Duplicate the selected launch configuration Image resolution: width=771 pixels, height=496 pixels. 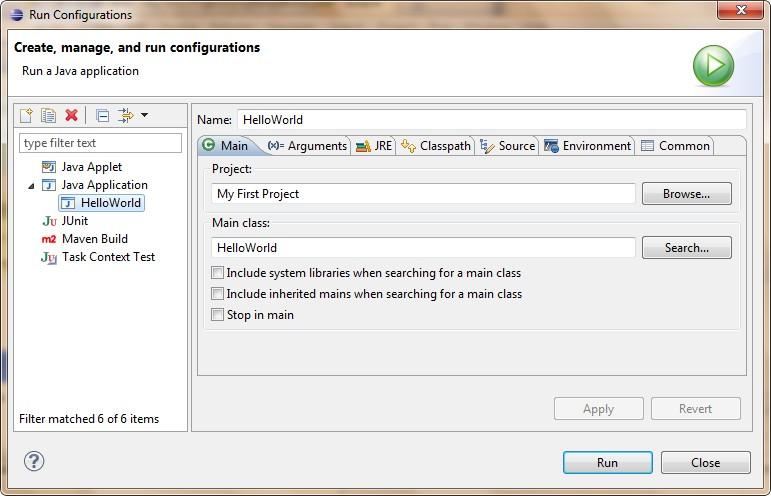pyautogui.click(x=48, y=116)
